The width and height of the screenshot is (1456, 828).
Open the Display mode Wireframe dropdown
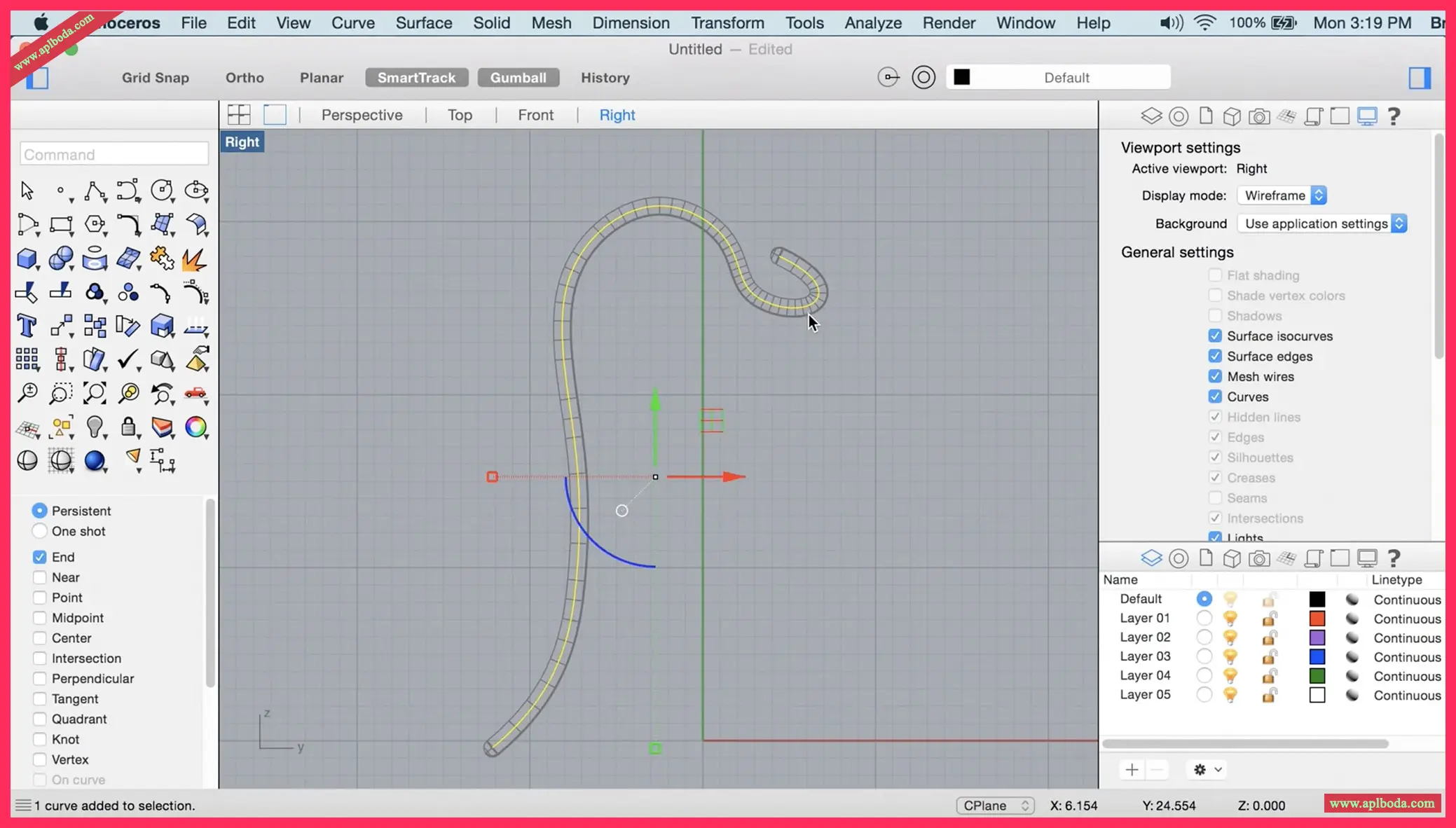(1282, 195)
